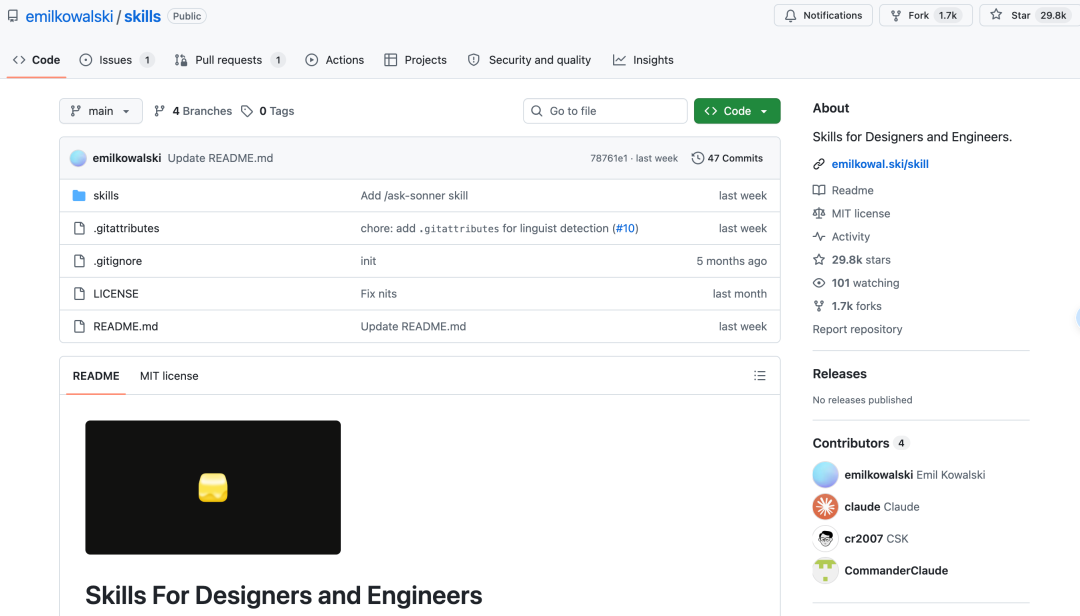View the 1.7k forks link

(x=856, y=306)
